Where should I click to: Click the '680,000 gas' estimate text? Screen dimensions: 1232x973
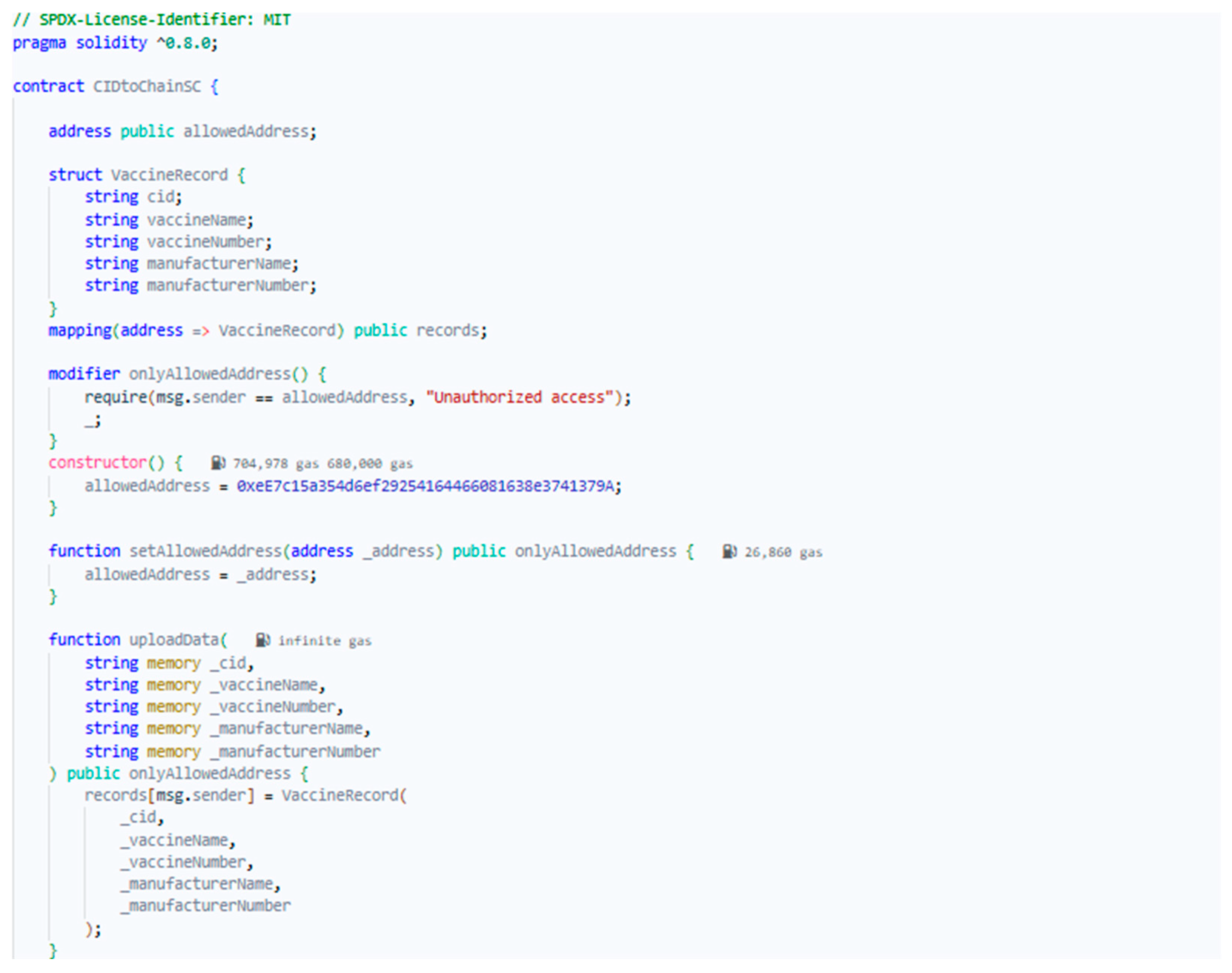370,464
